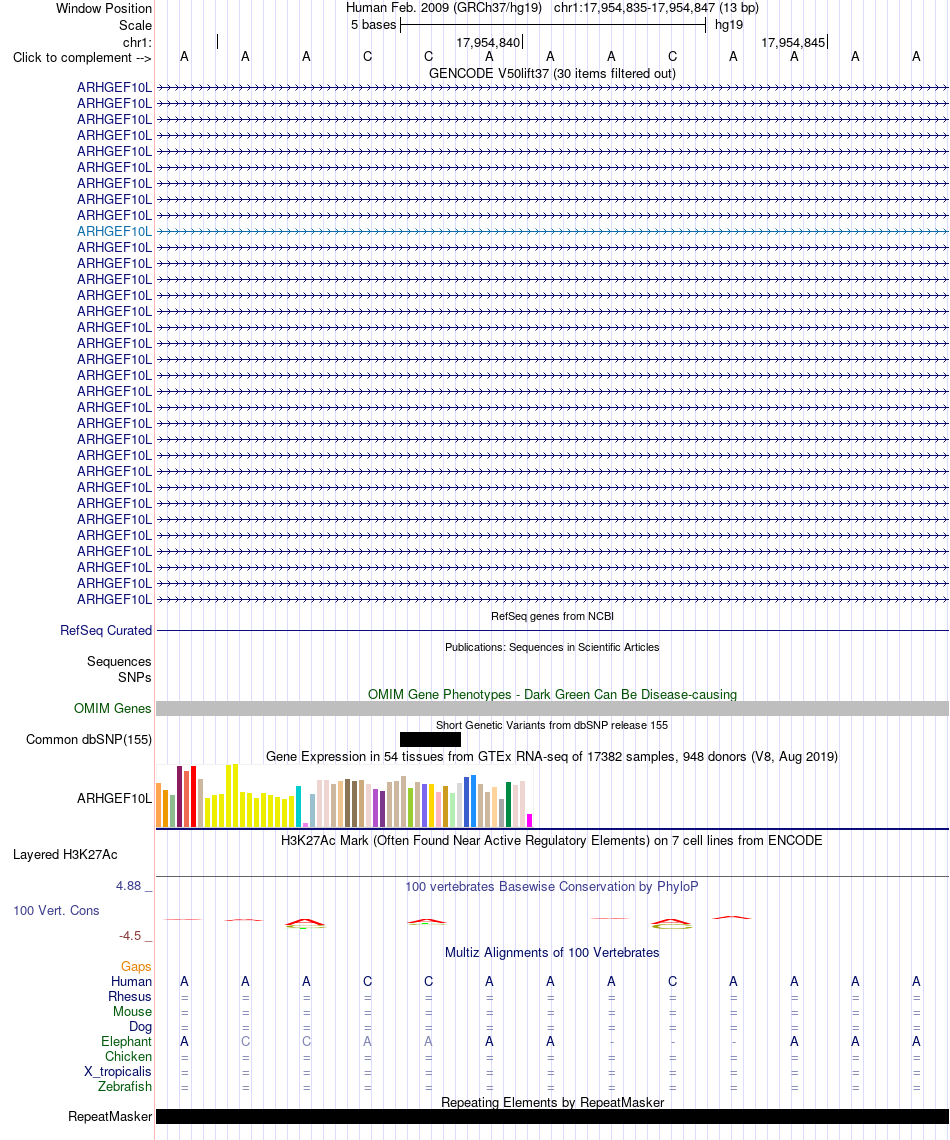
Task: Click the Rhesus species row label
Action: point(130,997)
